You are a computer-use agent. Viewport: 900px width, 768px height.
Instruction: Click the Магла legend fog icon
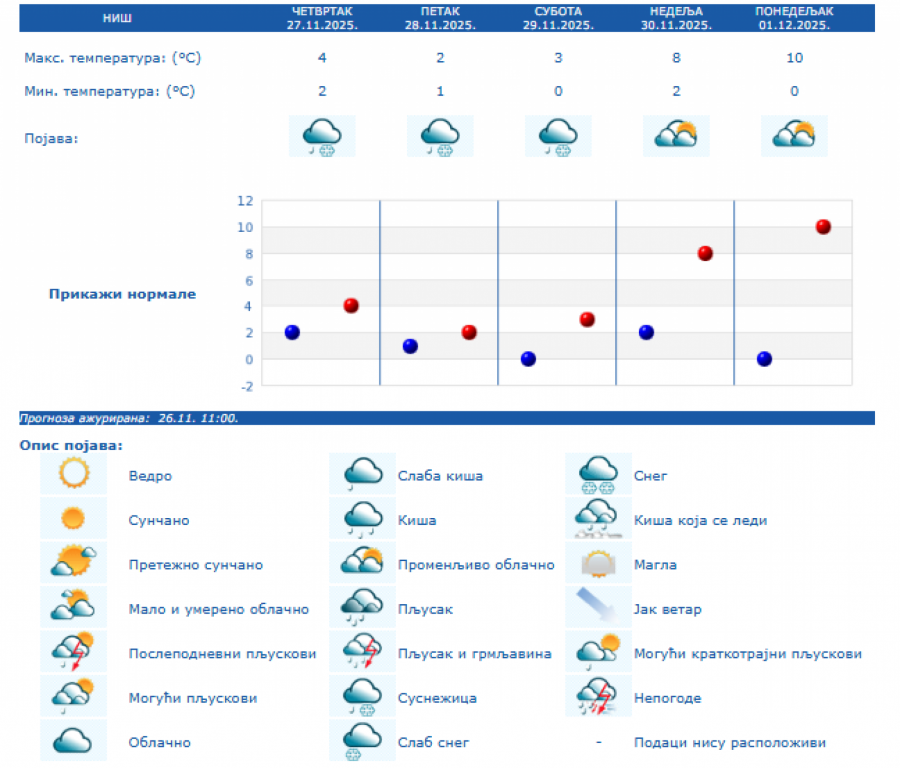point(599,564)
